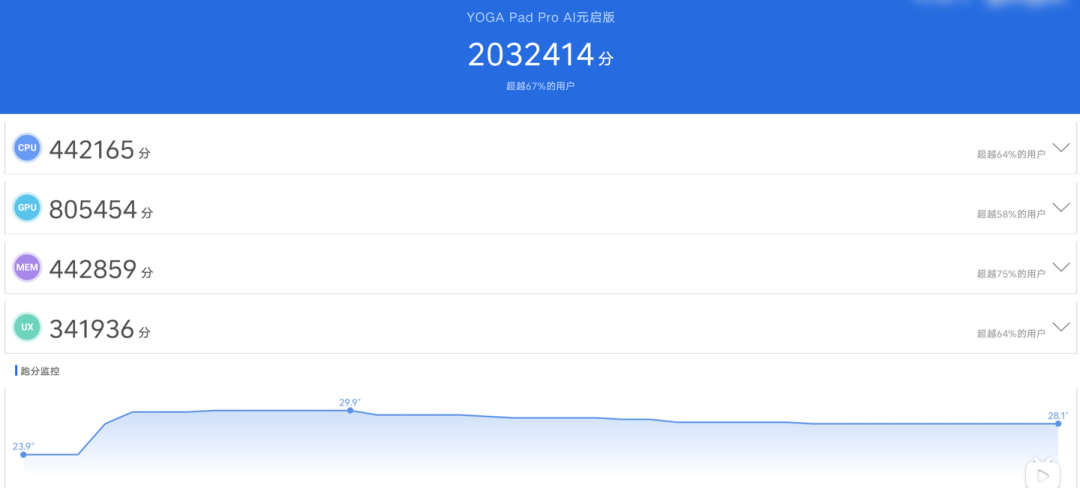Screen dimensions: 1080x488
Task: Open the UX 341936 score row
Action: [x=540, y=328]
